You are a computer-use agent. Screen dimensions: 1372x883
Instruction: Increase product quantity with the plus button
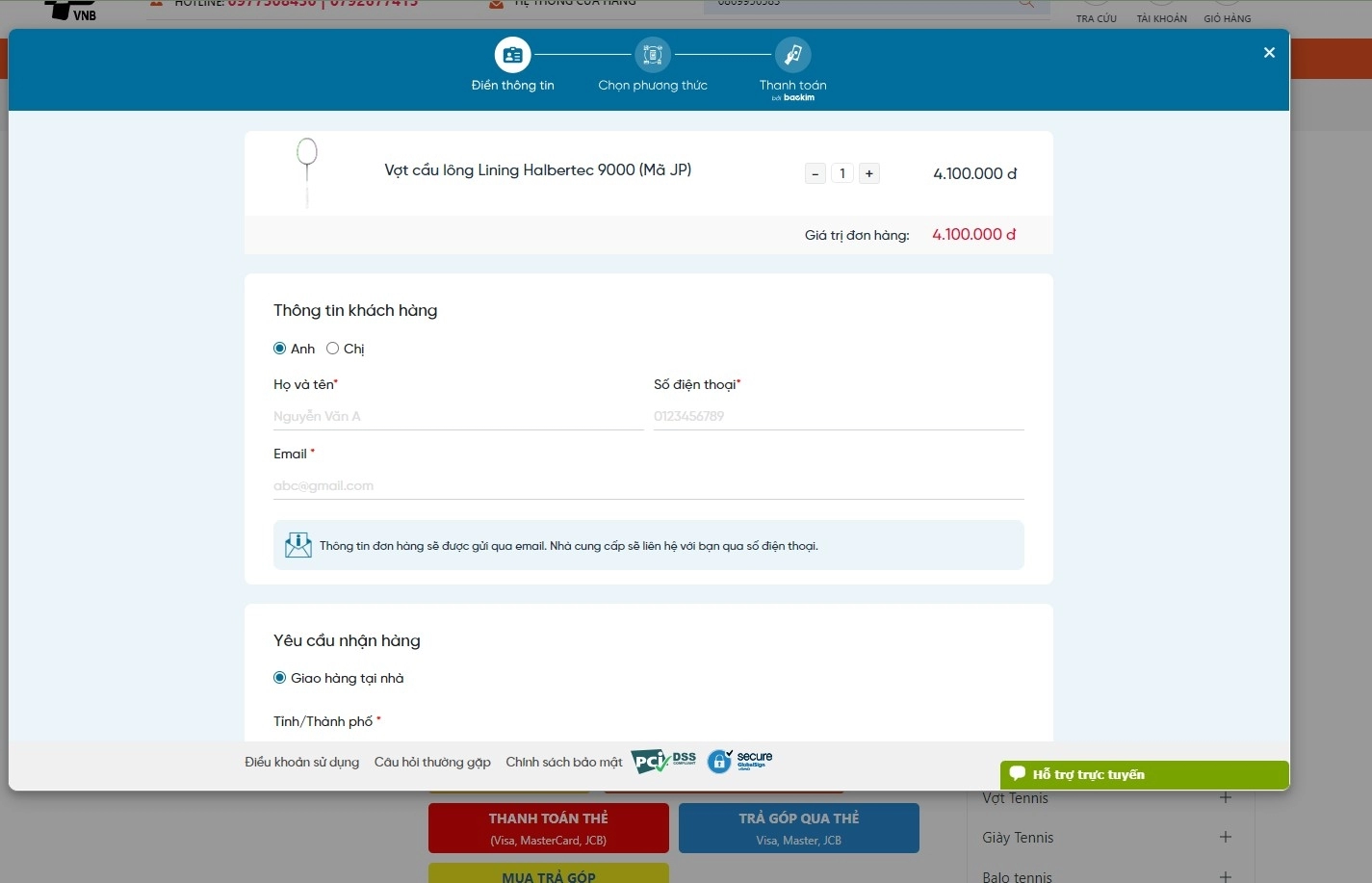pyautogui.click(x=869, y=173)
